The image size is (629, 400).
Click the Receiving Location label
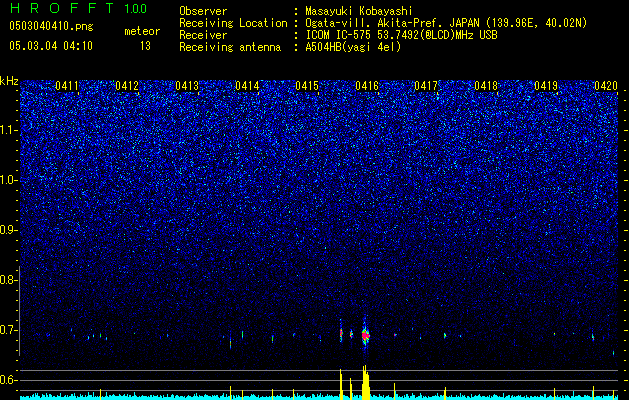233,24
